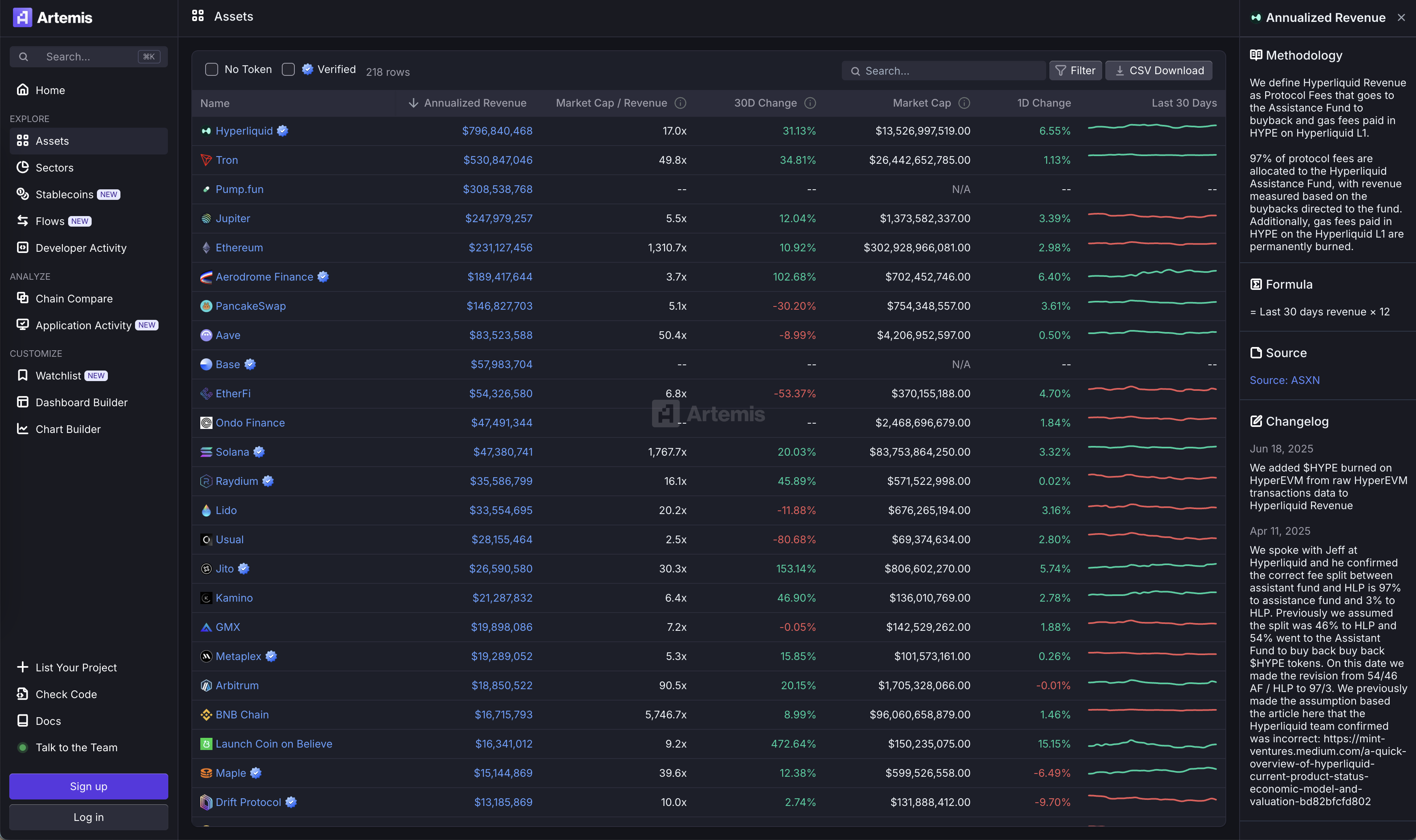Click the Ethereum token icon
Viewport: 1416px width, 840px height.
point(206,247)
